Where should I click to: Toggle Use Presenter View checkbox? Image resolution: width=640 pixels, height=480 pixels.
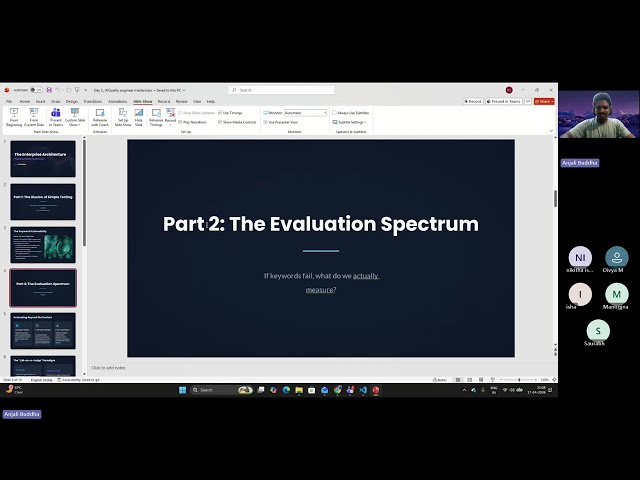(266, 122)
